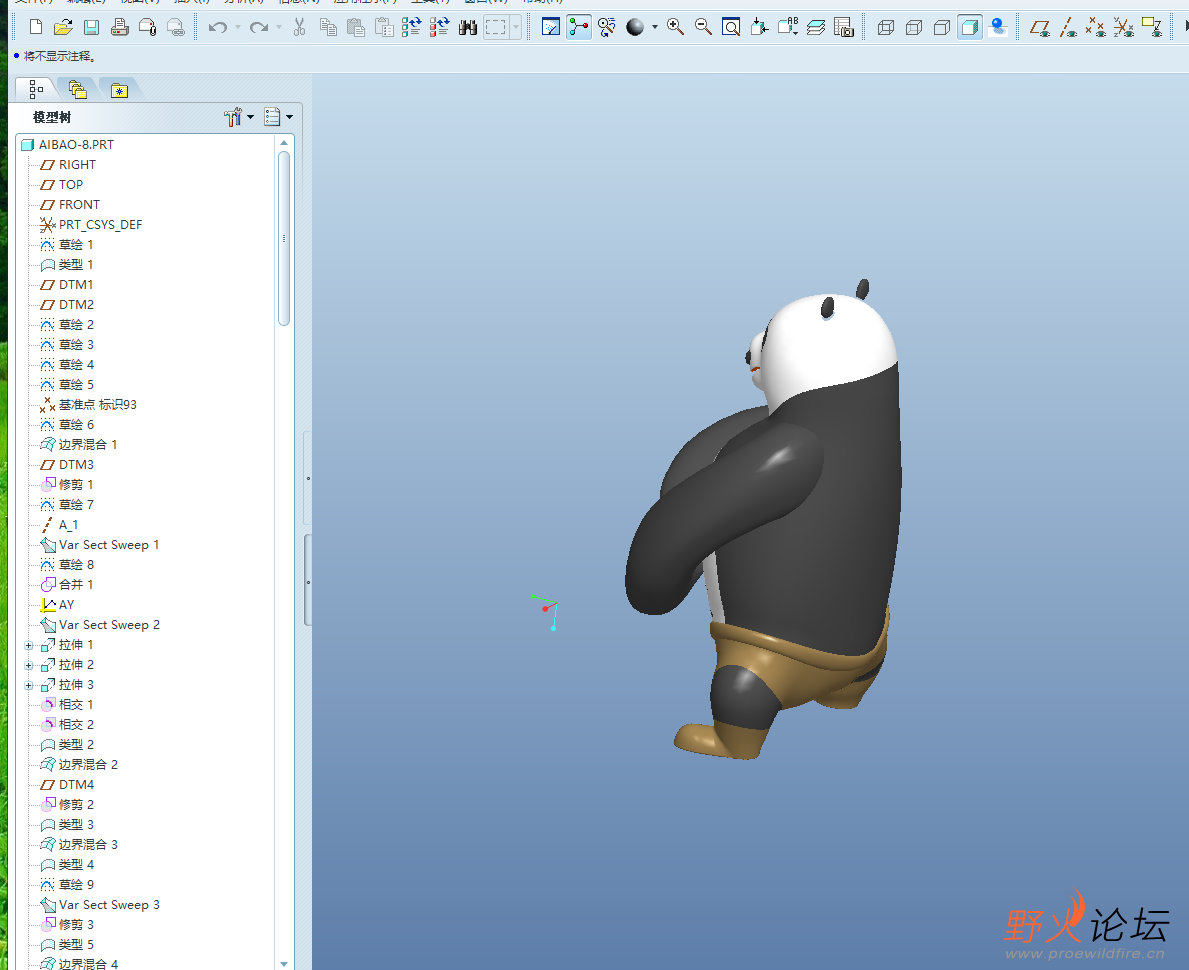Click the Zoom Out magnifier

point(703,27)
